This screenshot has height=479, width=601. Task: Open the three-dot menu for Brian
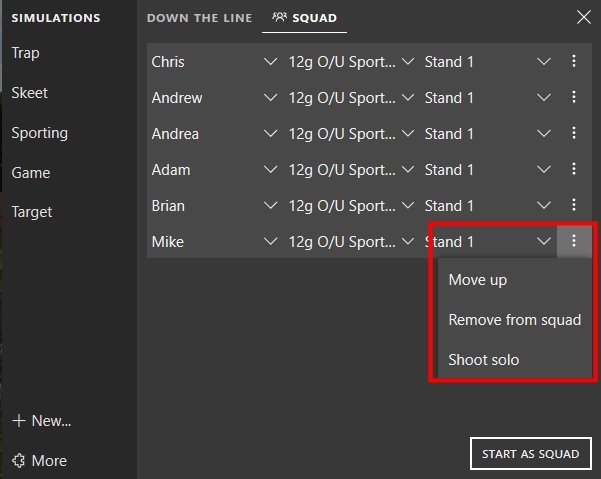573,206
